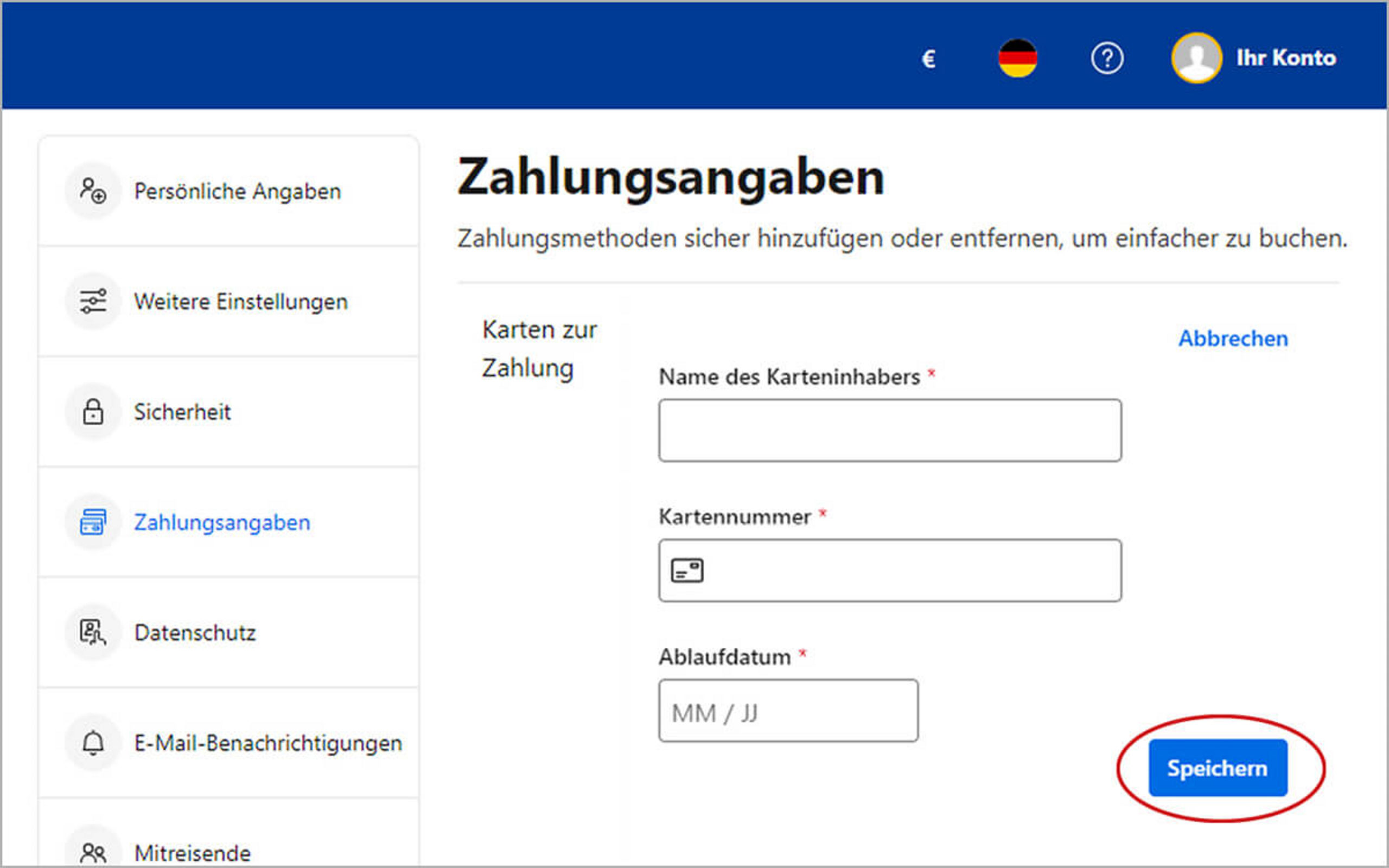This screenshot has width=1389, height=868.
Task: Click the sliders icon for Weitere Einstellungen
Action: 93,302
